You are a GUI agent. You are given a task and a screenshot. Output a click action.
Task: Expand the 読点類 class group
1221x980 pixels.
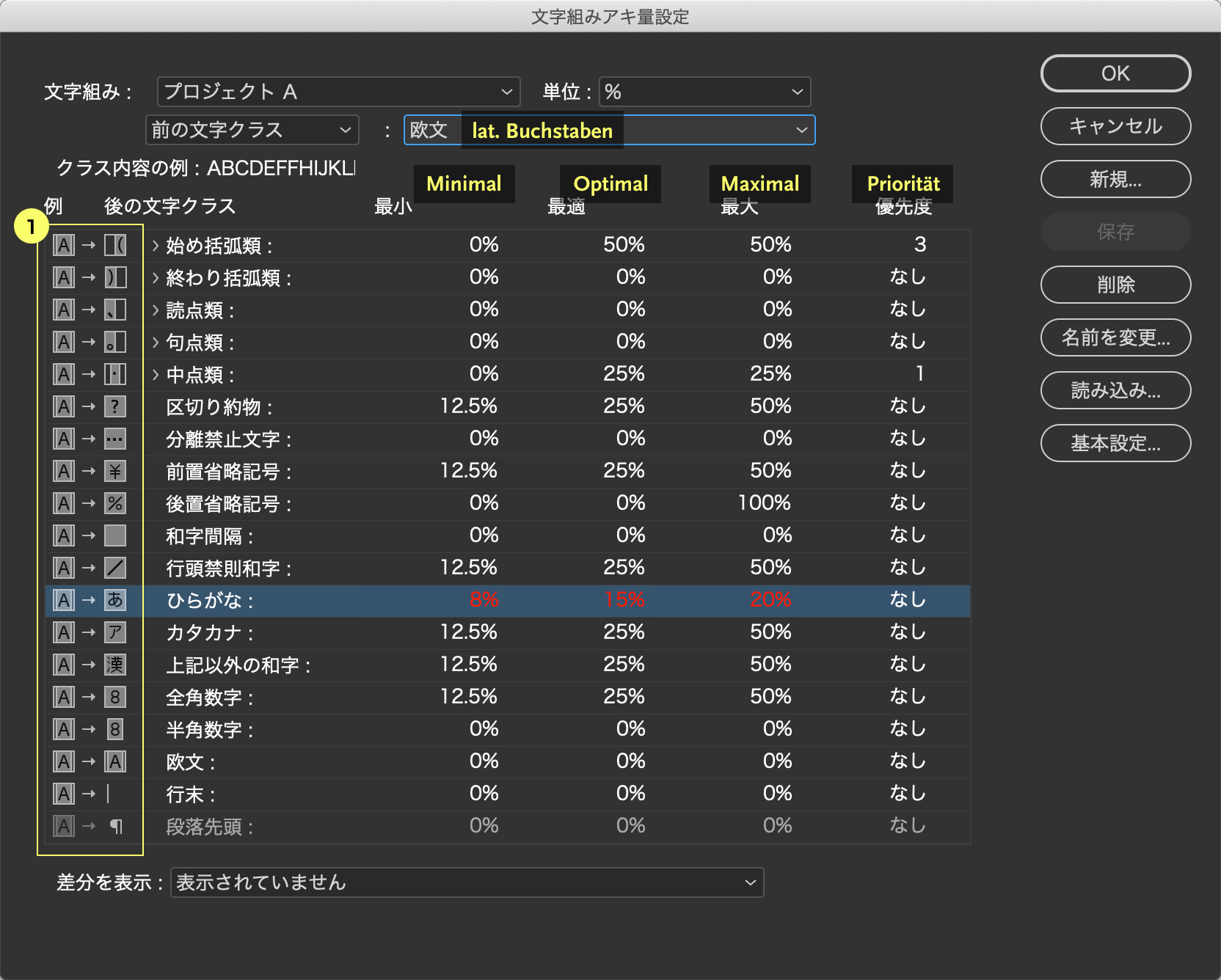(x=156, y=310)
